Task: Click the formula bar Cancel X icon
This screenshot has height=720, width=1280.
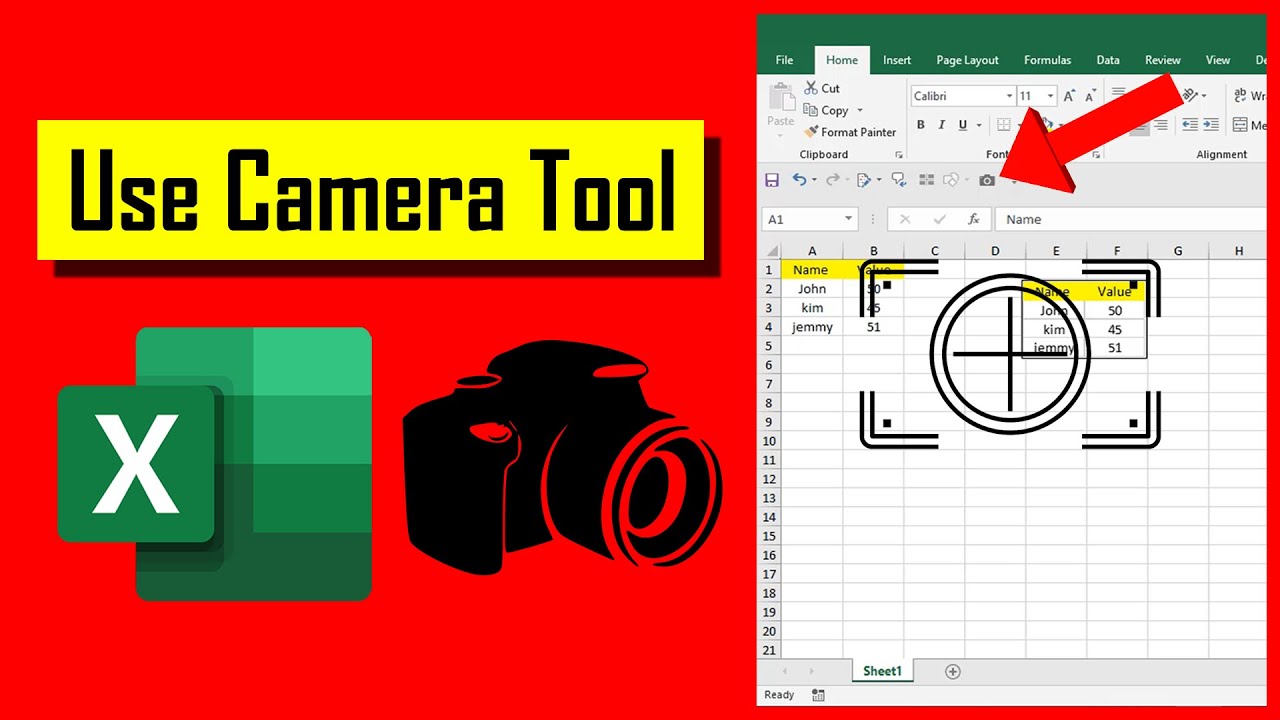Action: [x=905, y=219]
